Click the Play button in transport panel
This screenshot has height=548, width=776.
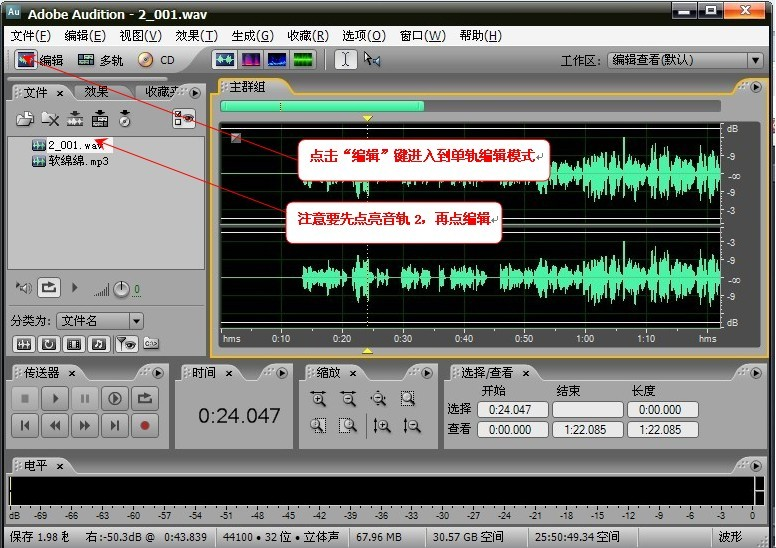coord(55,399)
